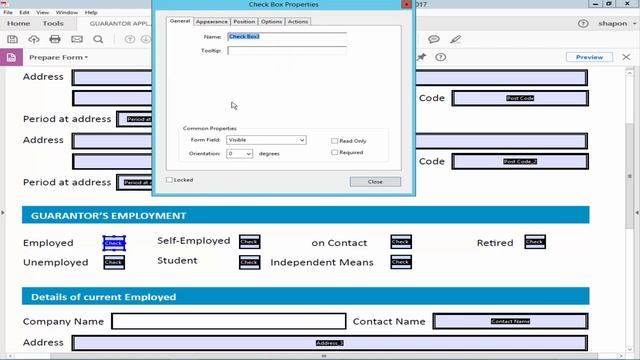This screenshot has height=360, width=640.
Task: Select the Address_3 form field
Action: 330,343
